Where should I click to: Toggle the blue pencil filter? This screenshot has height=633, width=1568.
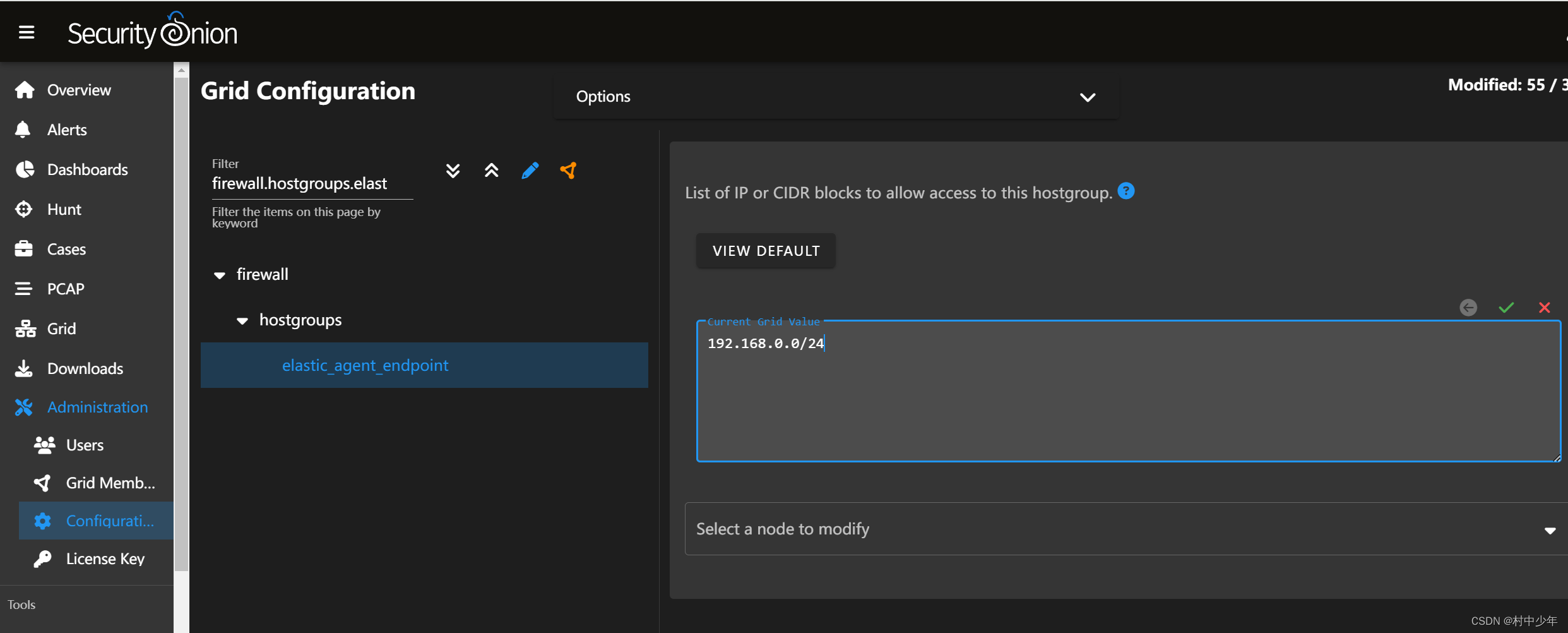point(530,171)
